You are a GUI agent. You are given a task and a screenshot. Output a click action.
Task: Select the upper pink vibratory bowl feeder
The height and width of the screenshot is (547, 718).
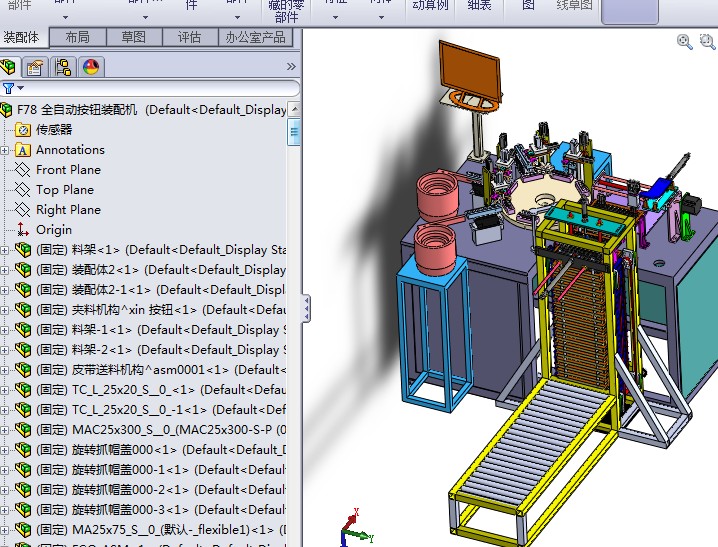pyautogui.click(x=438, y=196)
